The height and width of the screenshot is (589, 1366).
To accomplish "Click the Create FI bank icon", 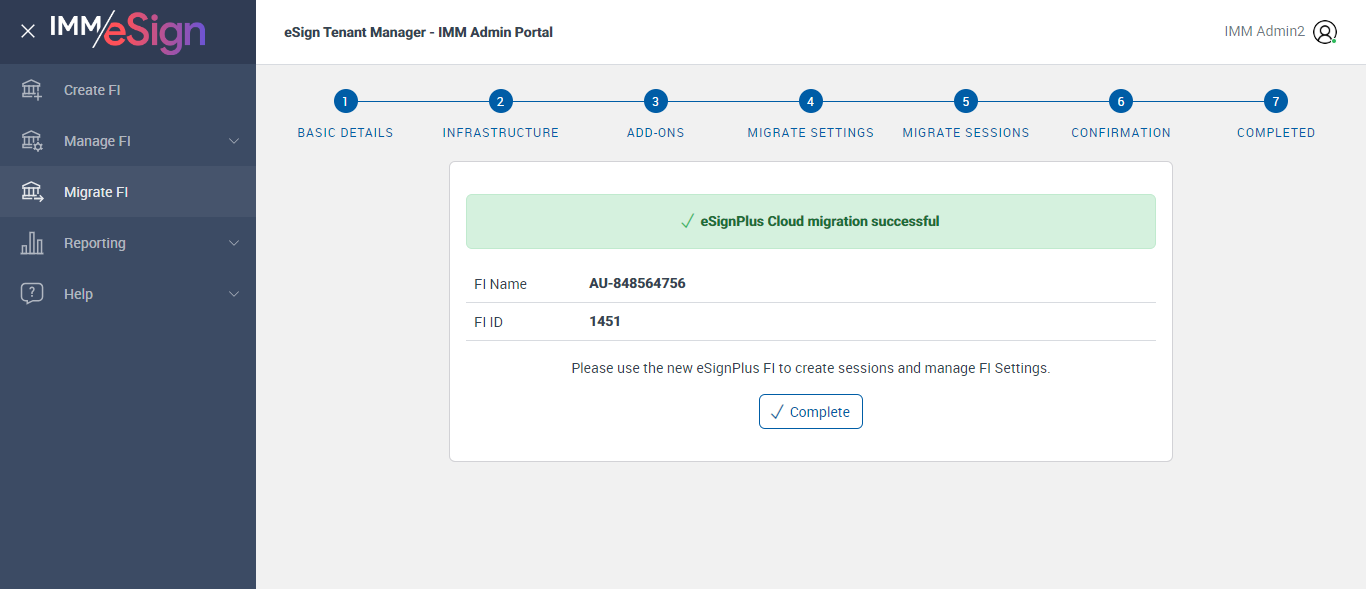I will (32, 90).
